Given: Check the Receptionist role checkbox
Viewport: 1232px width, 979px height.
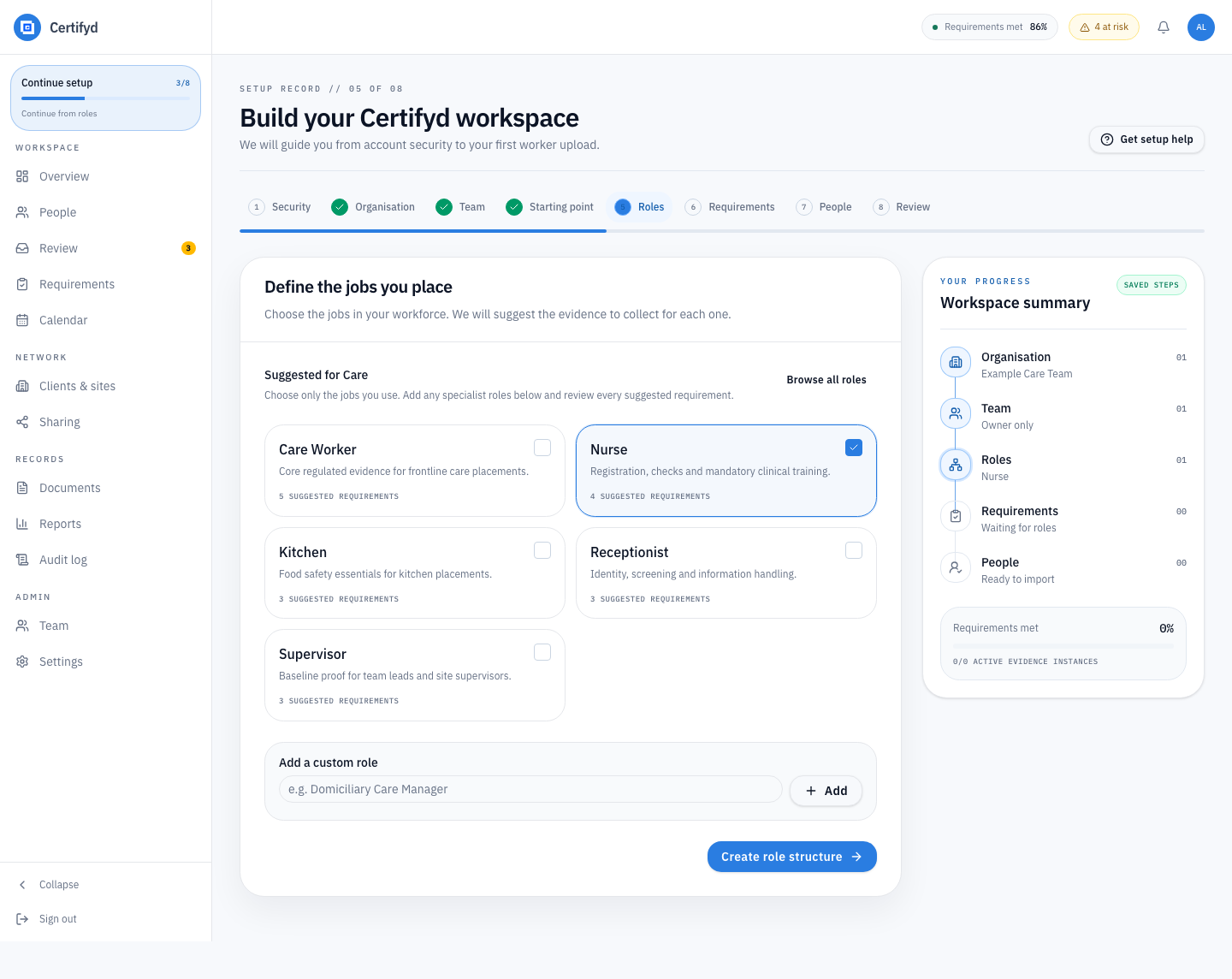Looking at the screenshot, I should click(854, 550).
